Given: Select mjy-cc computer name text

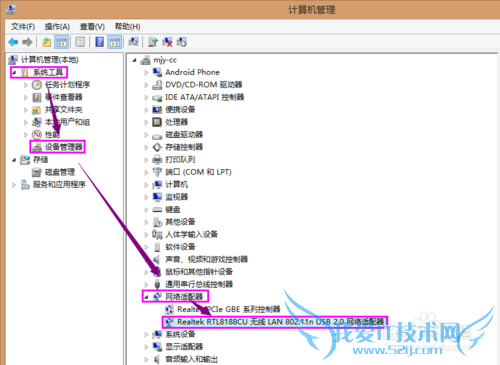Looking at the screenshot, I should point(165,60).
